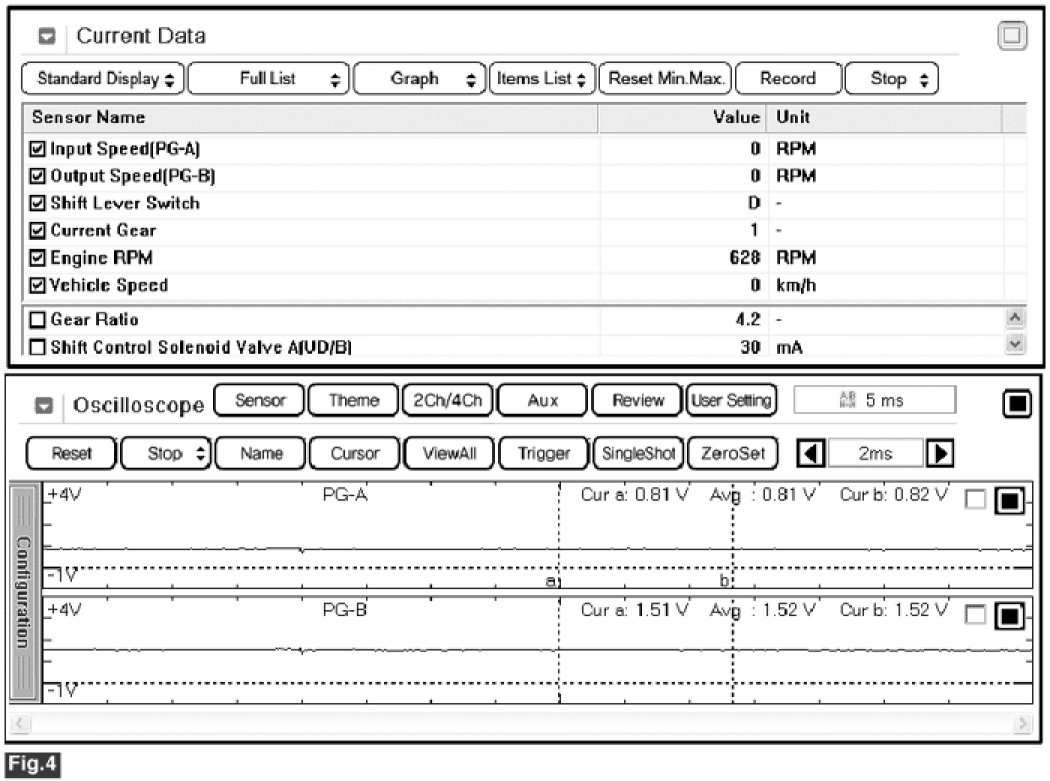
Task: Open the Standard Display dropdown
Action: (104, 79)
